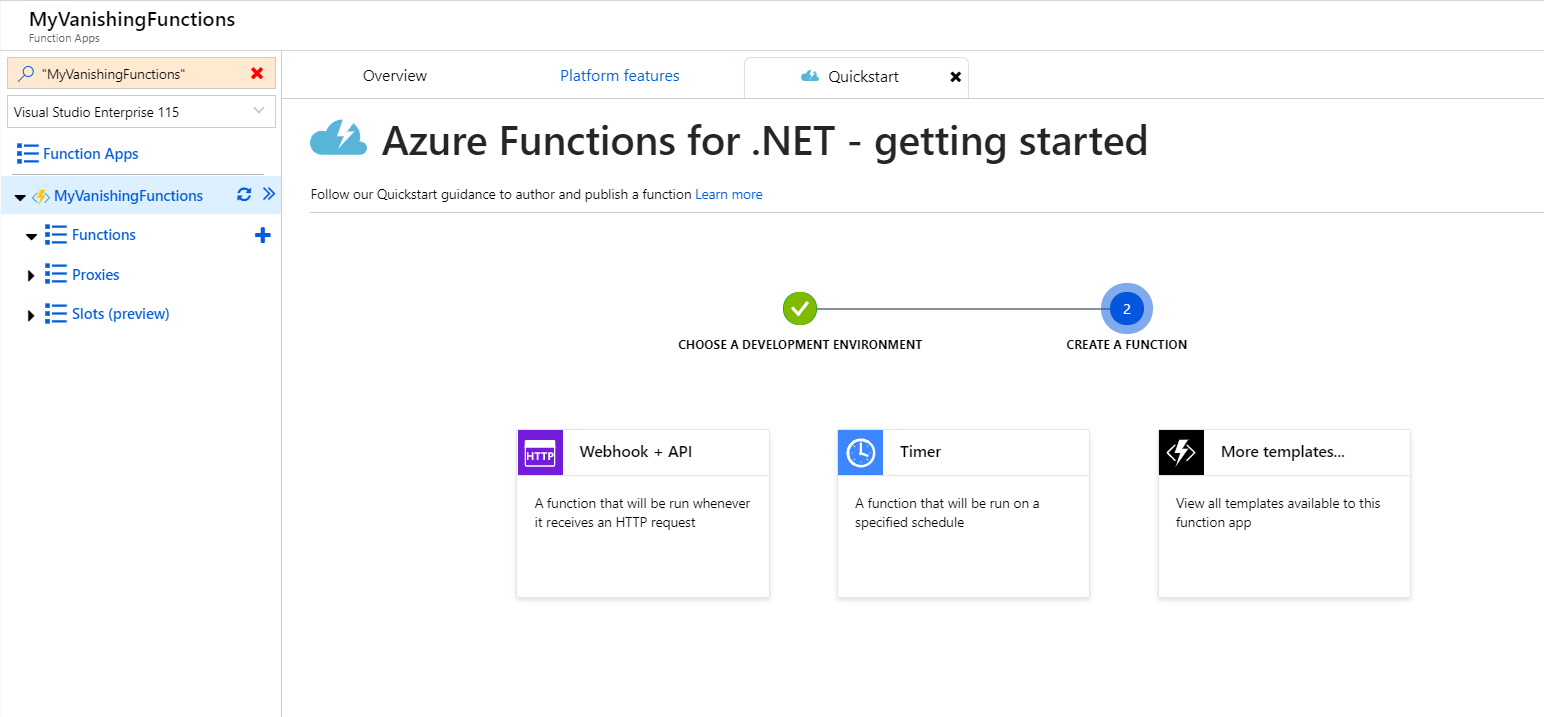The width and height of the screenshot is (1544, 717).
Task: Refresh the MyVanishingFunctions app
Action: click(243, 194)
